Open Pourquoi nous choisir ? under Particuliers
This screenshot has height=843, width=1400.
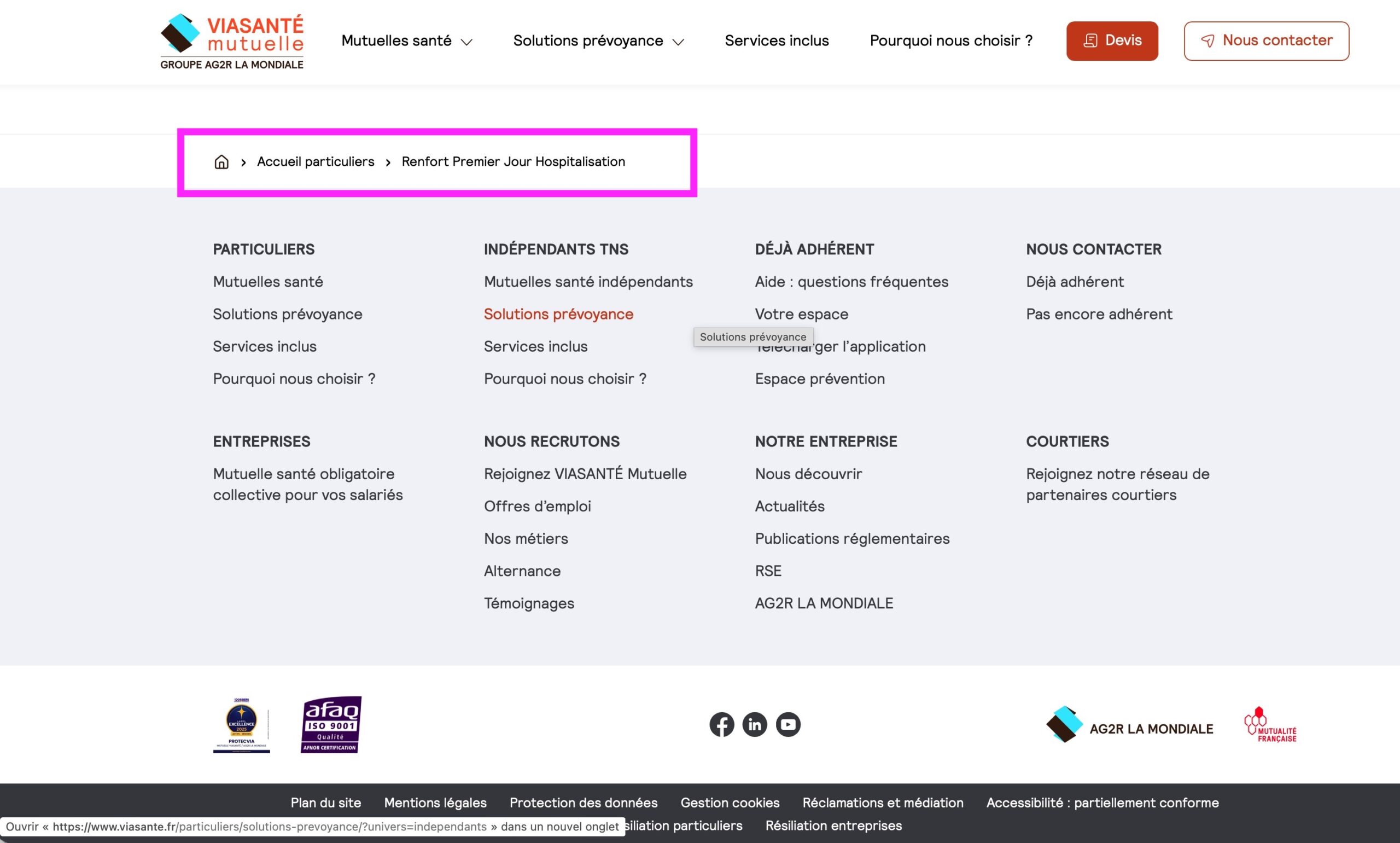[x=294, y=379]
